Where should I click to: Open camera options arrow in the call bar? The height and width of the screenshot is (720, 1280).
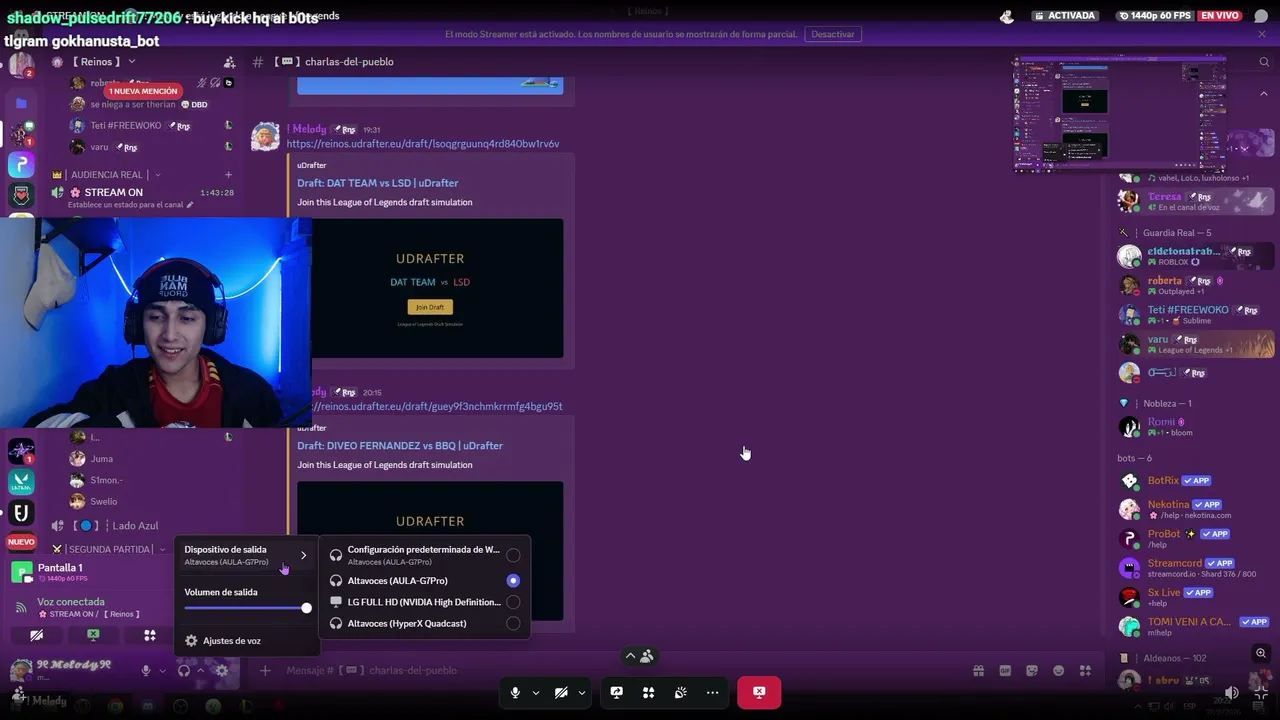[582, 692]
